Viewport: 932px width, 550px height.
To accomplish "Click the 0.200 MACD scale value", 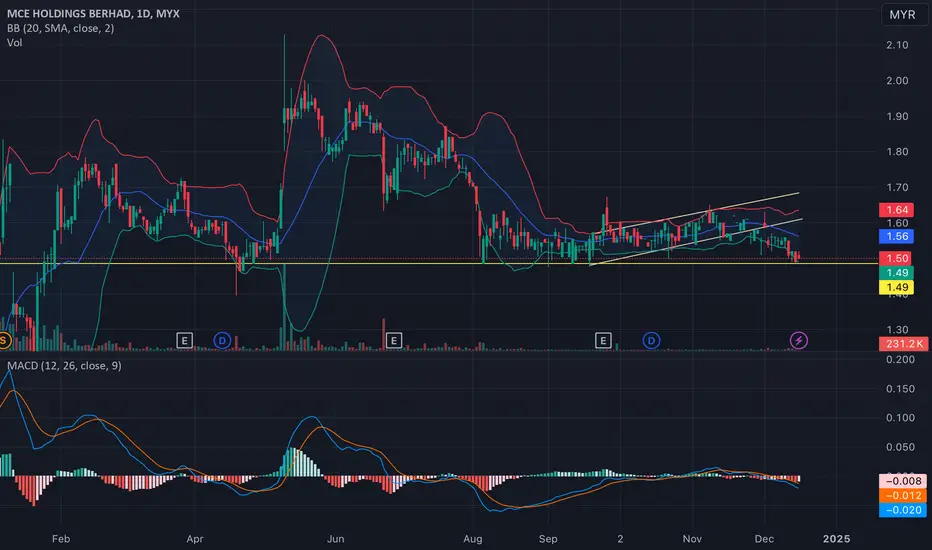I will (x=900, y=359).
